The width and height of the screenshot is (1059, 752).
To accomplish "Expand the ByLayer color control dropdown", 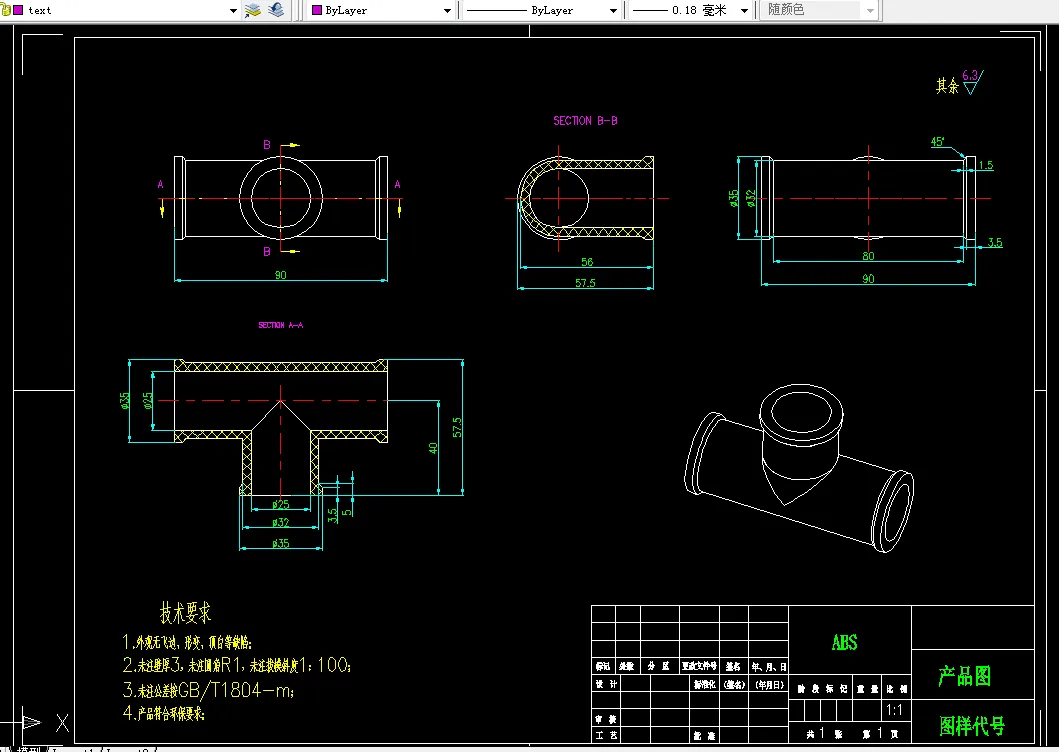I will [447, 10].
